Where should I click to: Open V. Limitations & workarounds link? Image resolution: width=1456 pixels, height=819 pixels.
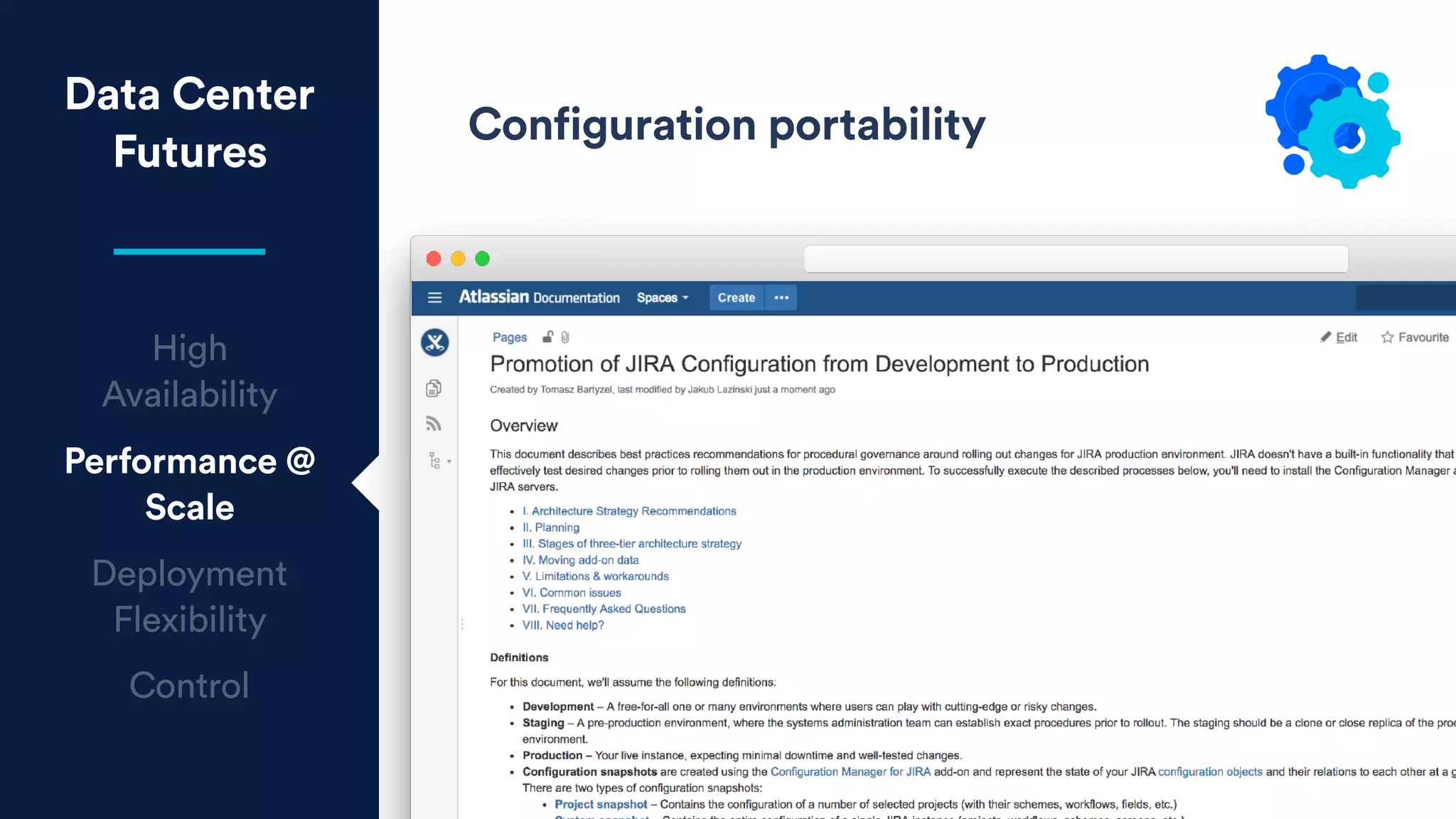596,577
